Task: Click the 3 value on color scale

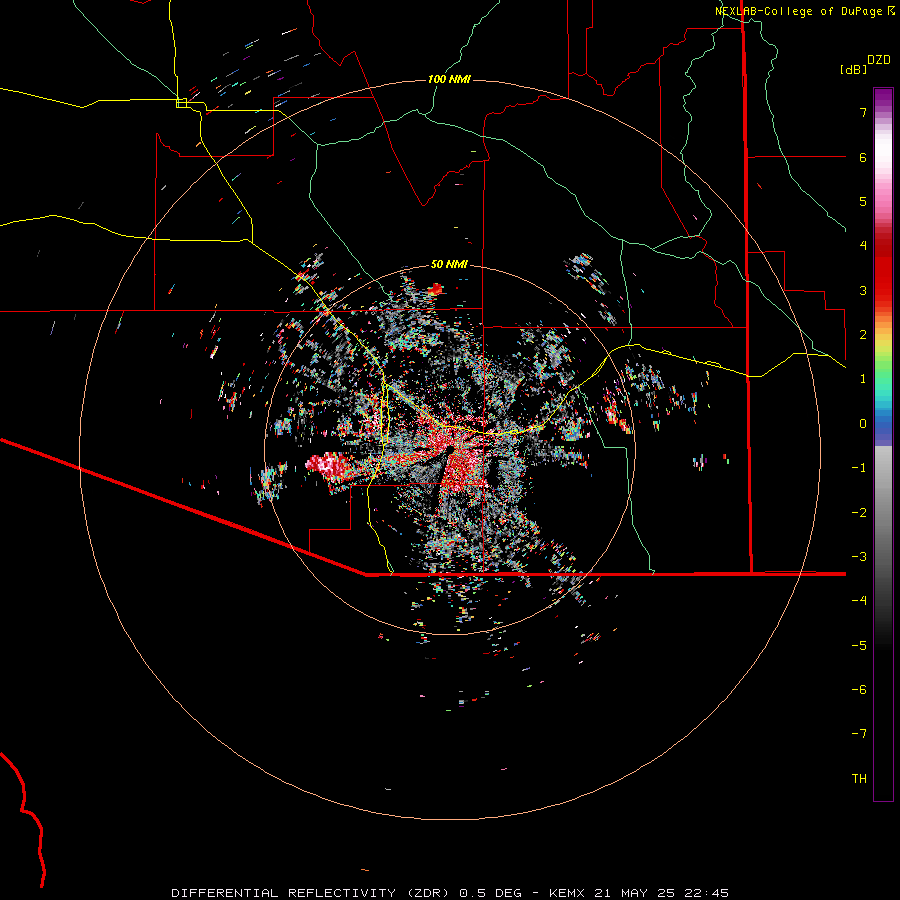Action: point(863,290)
